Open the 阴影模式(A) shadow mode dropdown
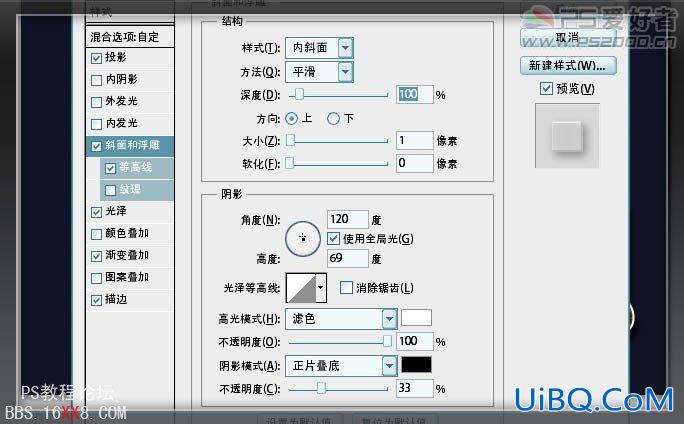This screenshot has width=684, height=424. coord(341,366)
